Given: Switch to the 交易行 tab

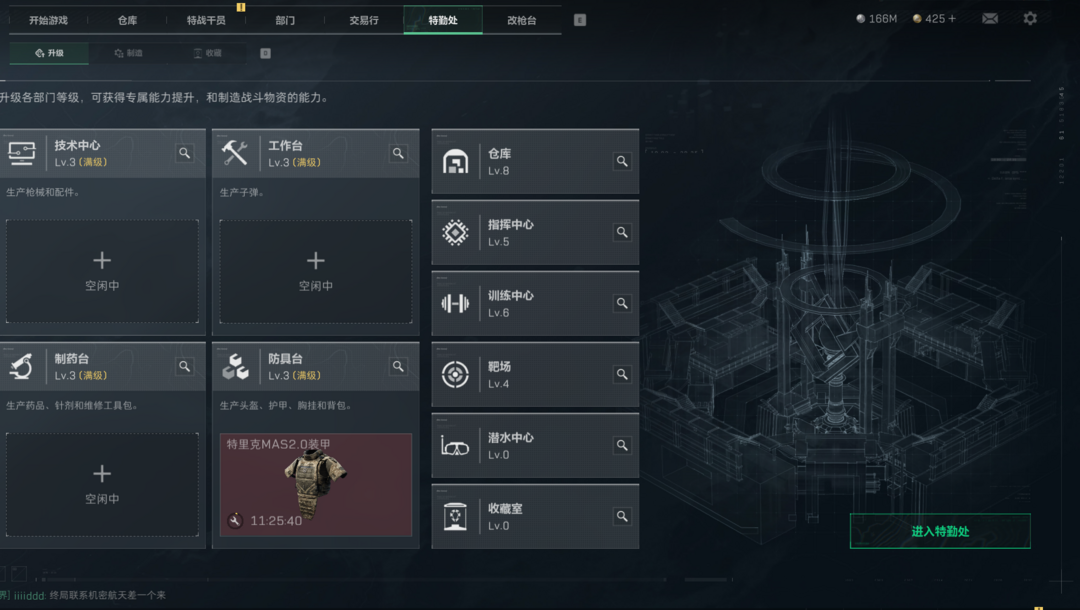Looking at the screenshot, I should [x=364, y=20].
